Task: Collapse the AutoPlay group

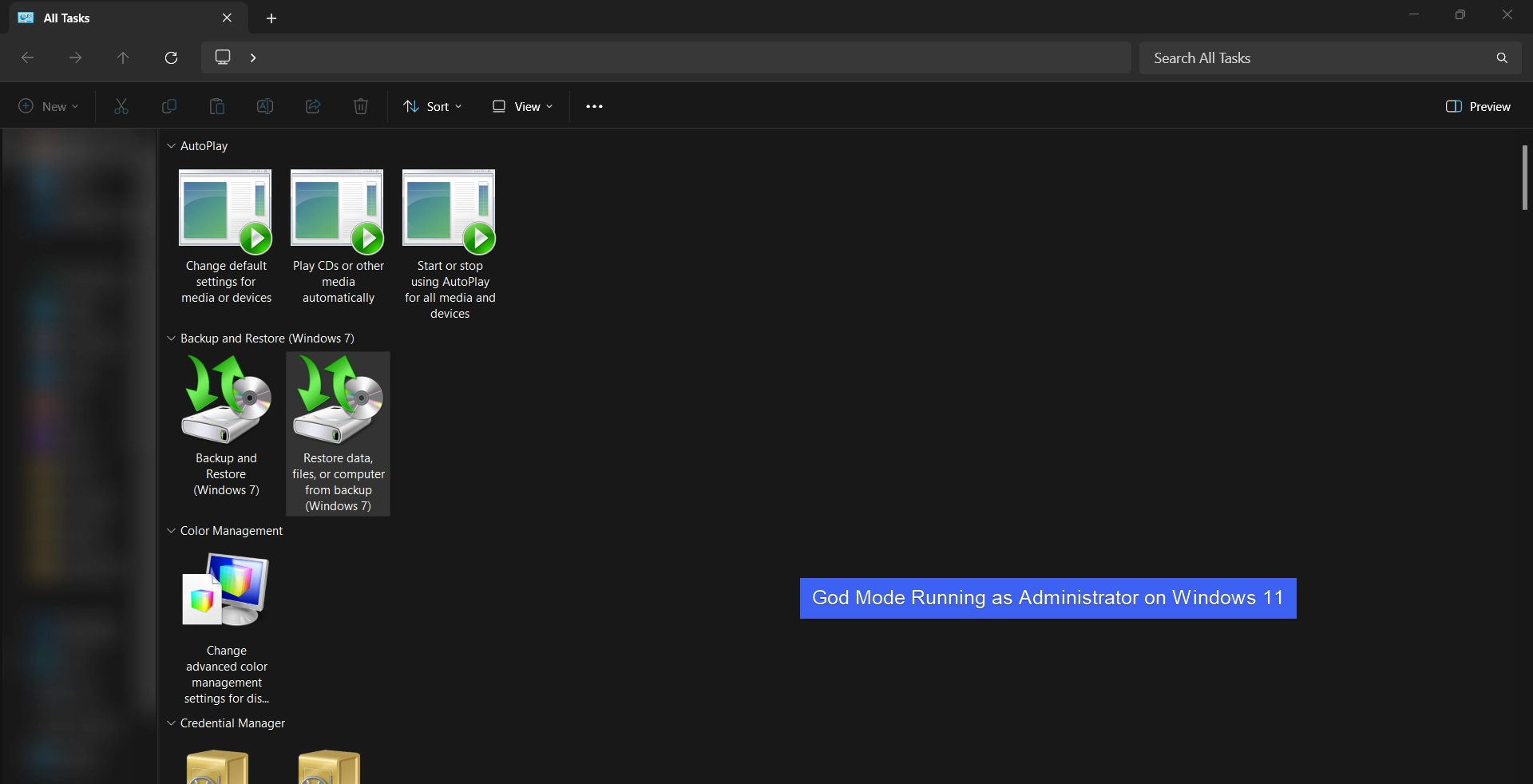Action: [x=171, y=146]
